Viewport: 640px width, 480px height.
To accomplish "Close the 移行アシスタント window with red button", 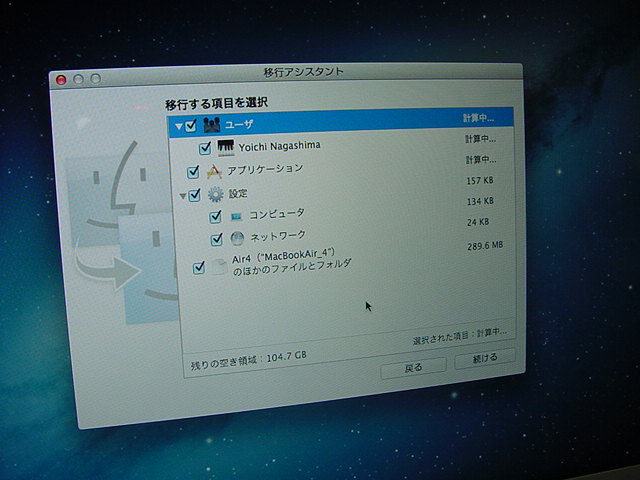I will (x=61, y=80).
